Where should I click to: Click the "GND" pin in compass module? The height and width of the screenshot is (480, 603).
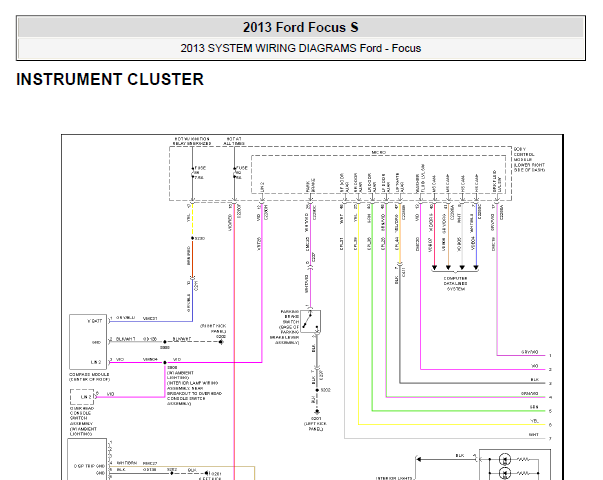(x=96, y=342)
